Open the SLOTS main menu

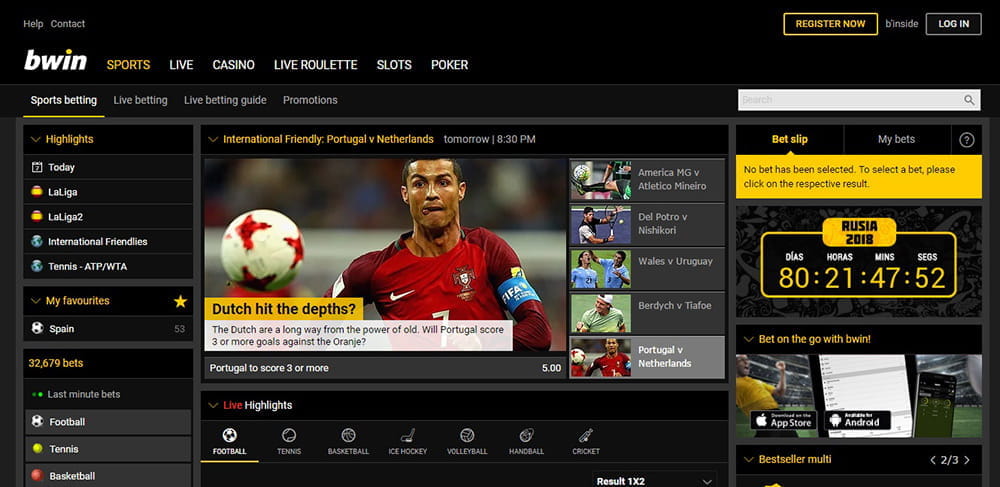point(394,65)
